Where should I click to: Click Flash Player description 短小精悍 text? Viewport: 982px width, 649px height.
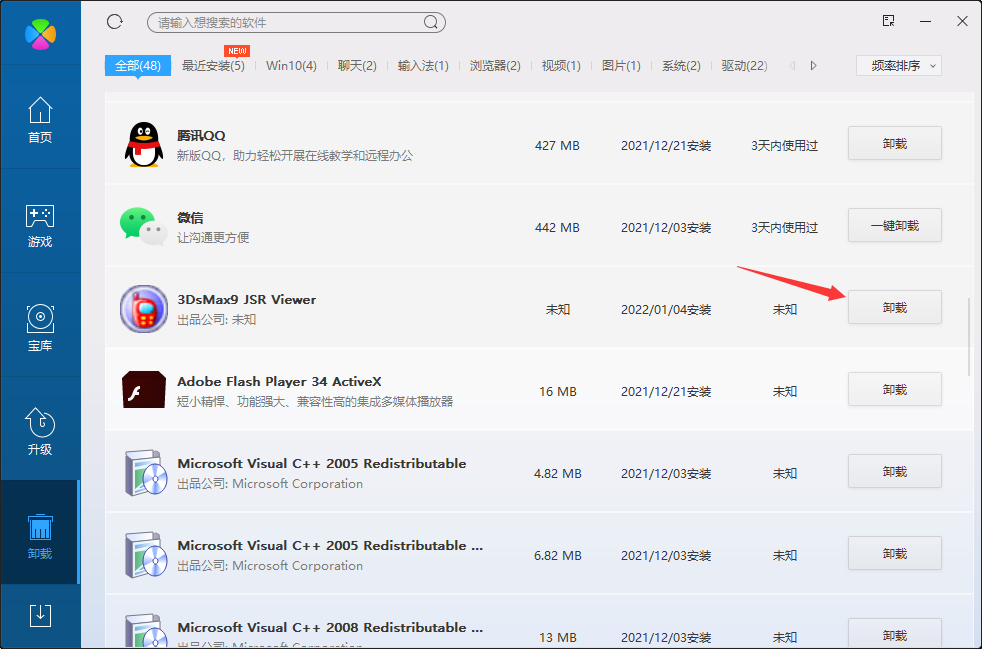(x=315, y=402)
